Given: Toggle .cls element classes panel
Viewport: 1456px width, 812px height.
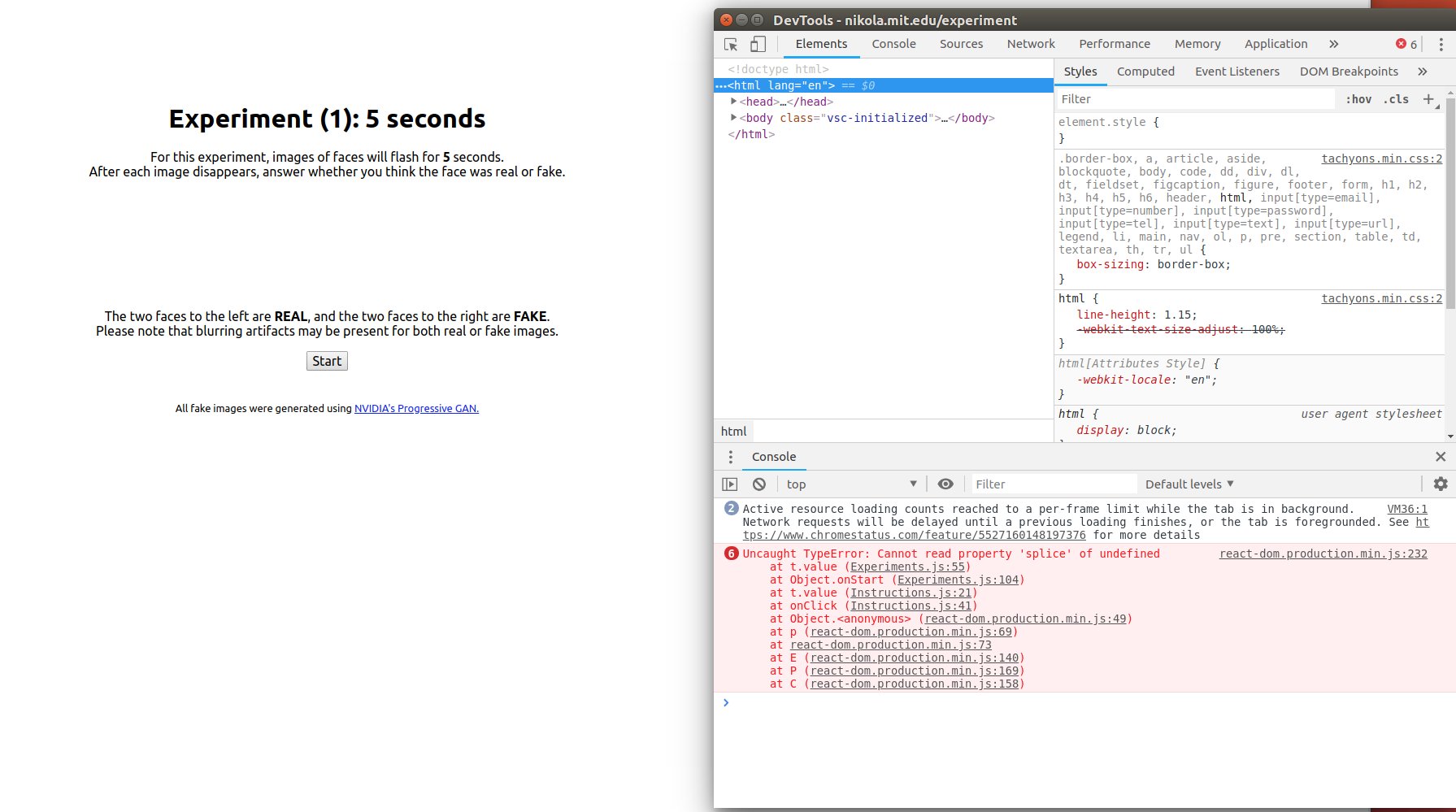Looking at the screenshot, I should pyautogui.click(x=1396, y=99).
